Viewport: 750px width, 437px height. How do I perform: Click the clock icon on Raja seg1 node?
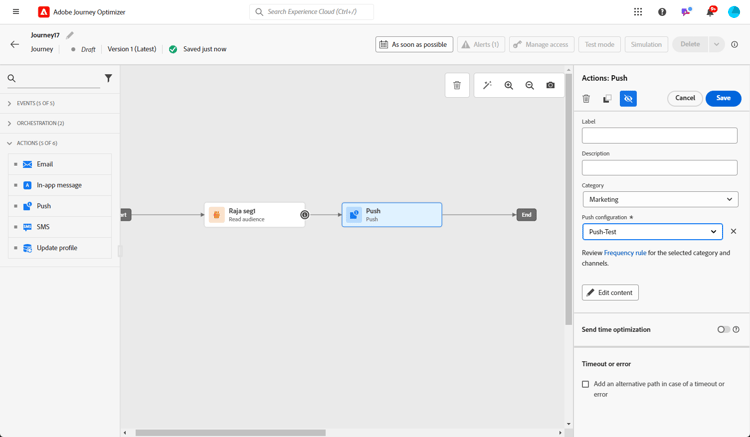305,215
